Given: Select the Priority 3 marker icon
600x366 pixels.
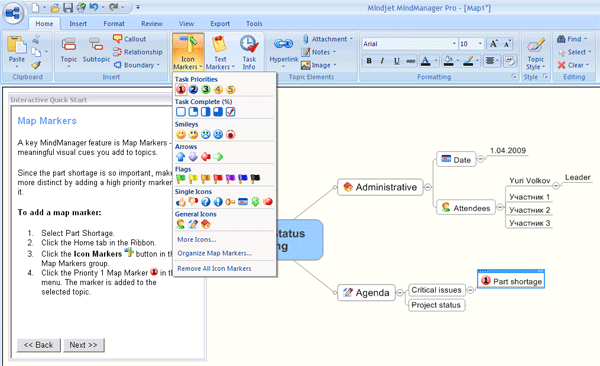Looking at the screenshot, I should 205,90.
